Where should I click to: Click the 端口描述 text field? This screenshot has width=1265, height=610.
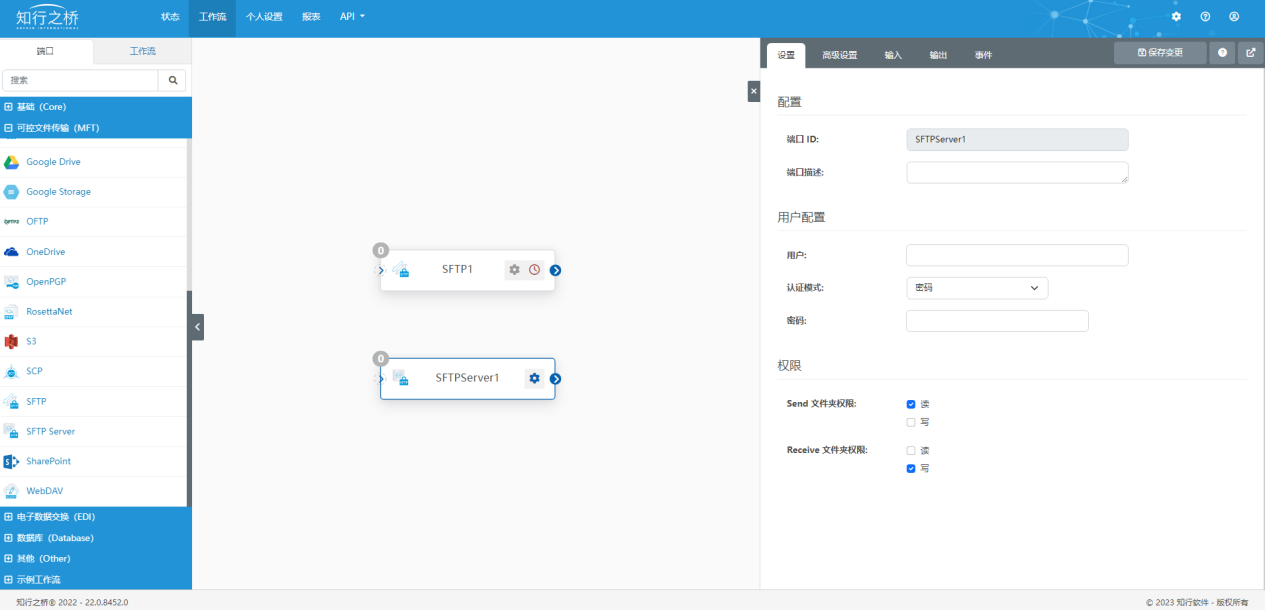pyautogui.click(x=1017, y=172)
